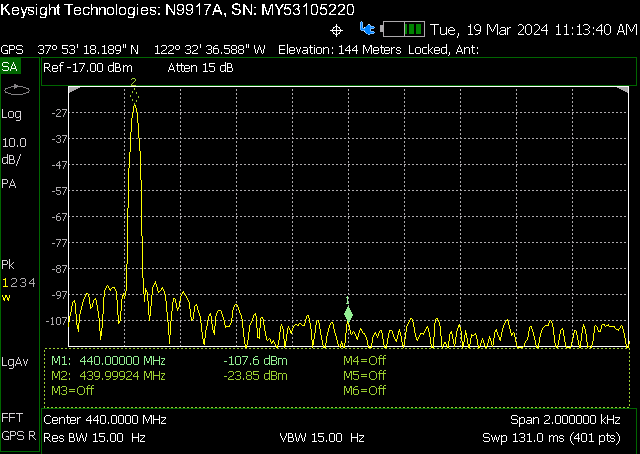The image size is (640, 454).
Task: Open the Log scale type setting
Action: (x=12, y=114)
